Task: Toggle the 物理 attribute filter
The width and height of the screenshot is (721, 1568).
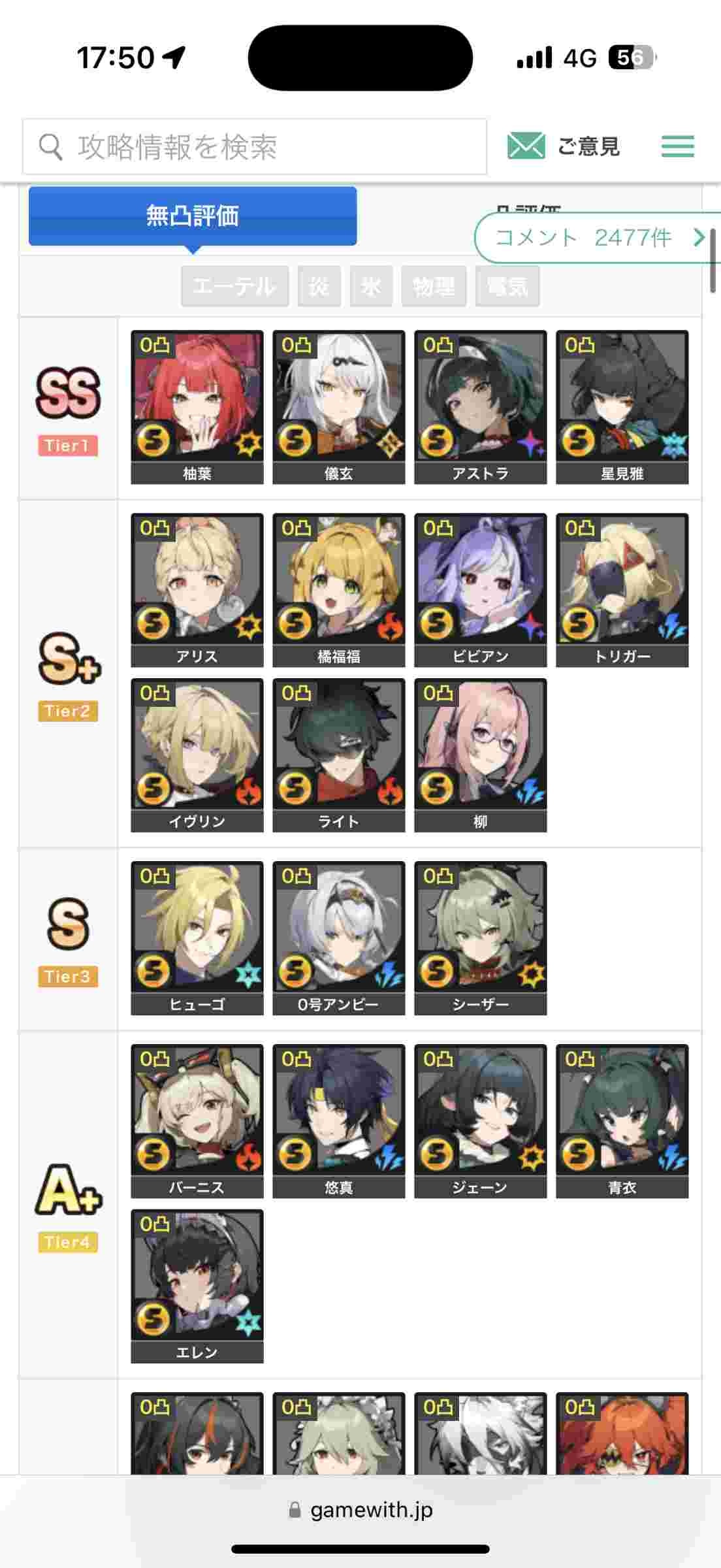Action: (434, 286)
